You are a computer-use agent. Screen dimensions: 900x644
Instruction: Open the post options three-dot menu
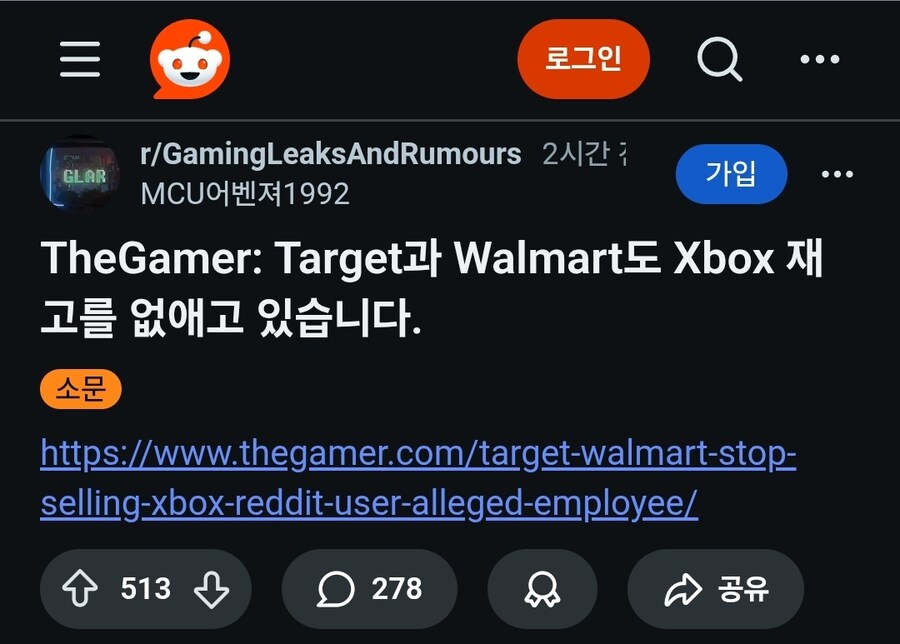point(837,174)
